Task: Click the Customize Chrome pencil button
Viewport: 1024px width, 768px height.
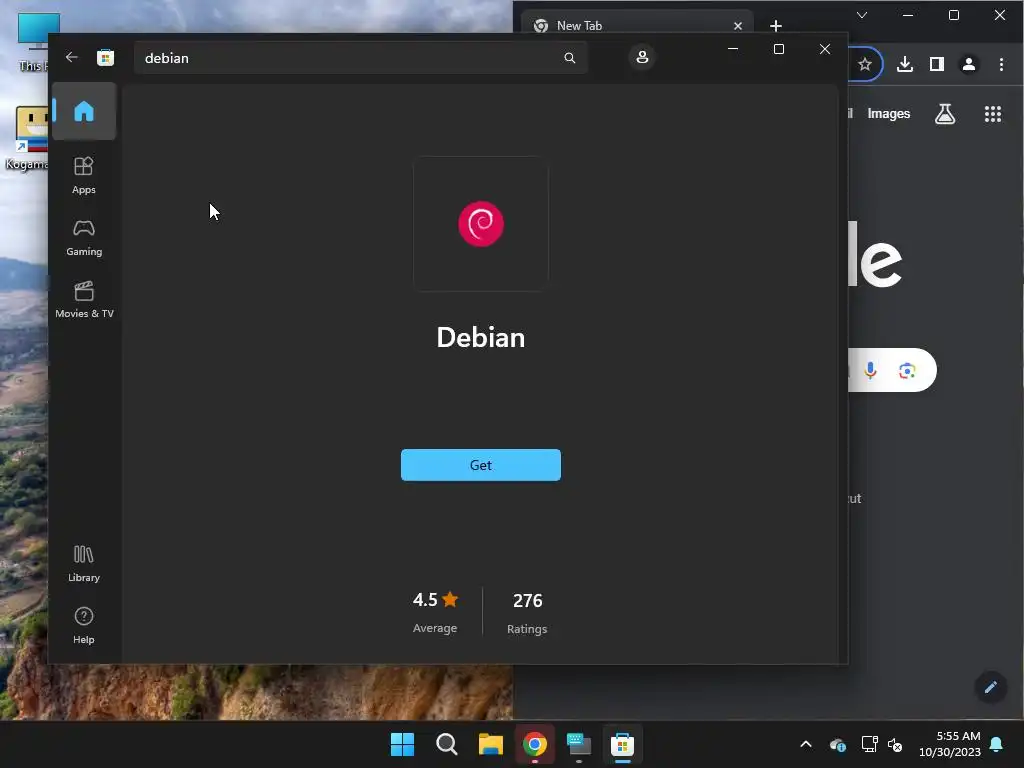Action: pos(990,687)
